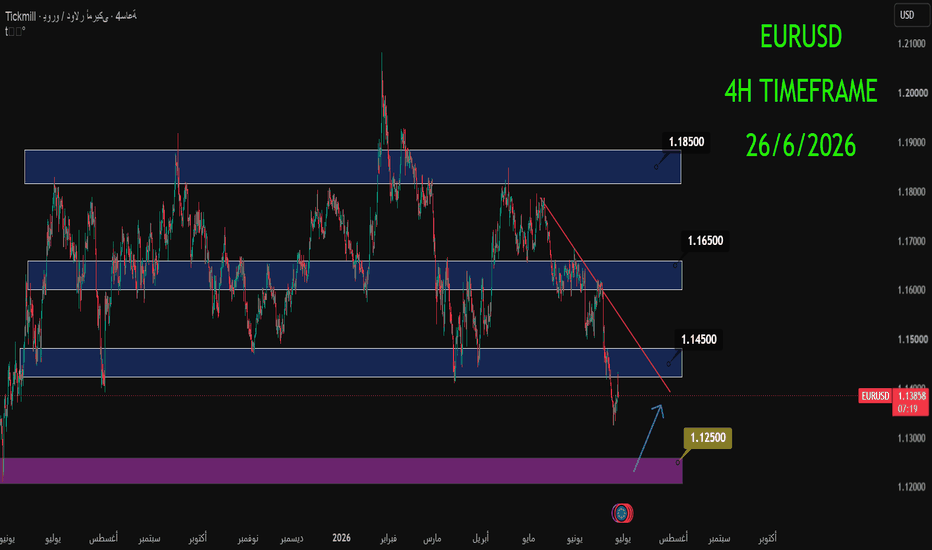Select the blue zone rectangle near 1.16500
Image resolution: width=932 pixels, height=550 pixels.
tap(355, 275)
